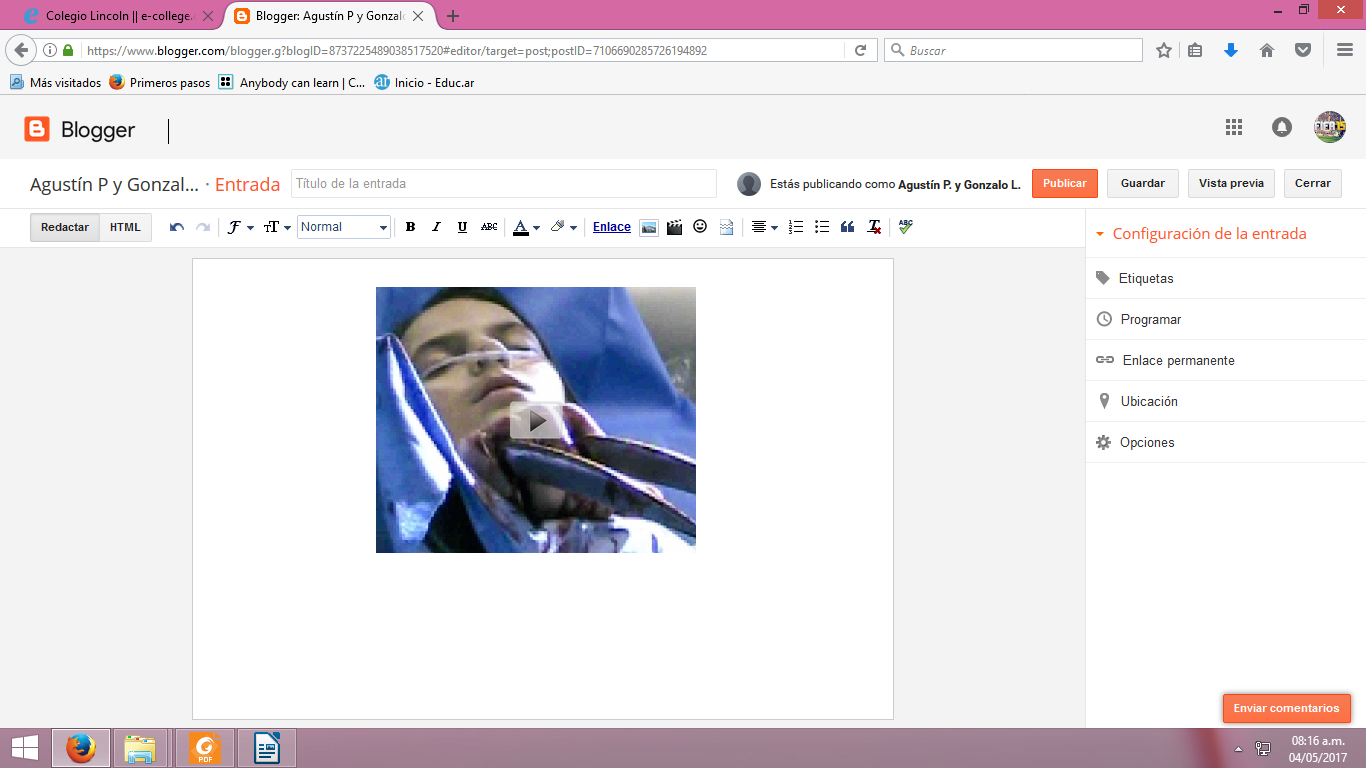
Task: Click the redo arrow in the toolbar
Action: (203, 227)
